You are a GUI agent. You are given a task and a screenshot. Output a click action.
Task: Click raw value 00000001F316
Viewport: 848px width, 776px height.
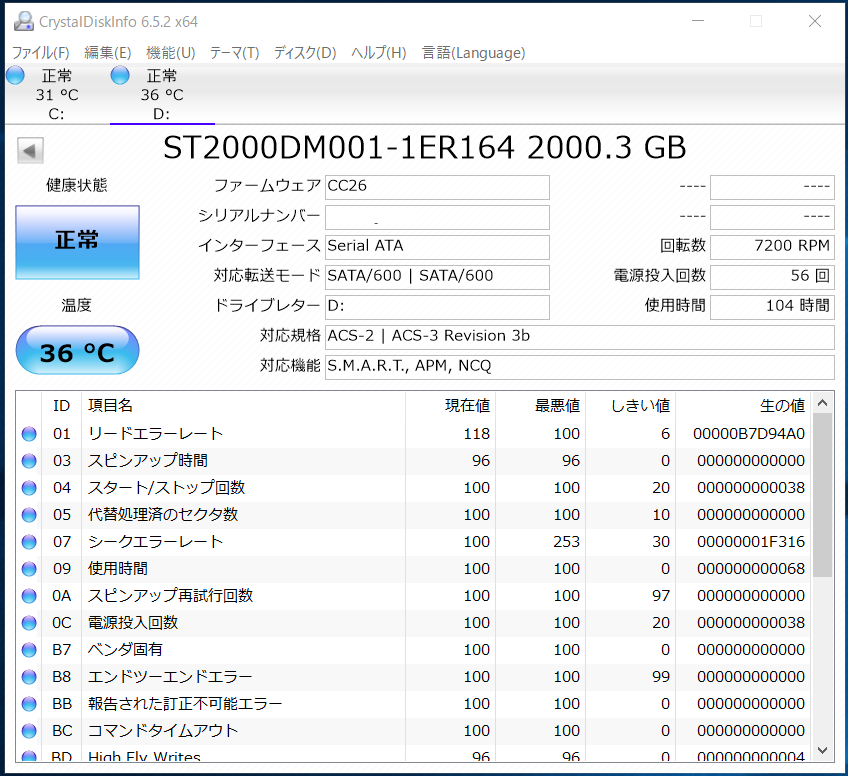(x=751, y=542)
